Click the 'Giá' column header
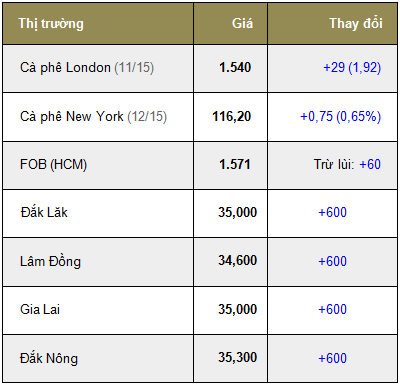Viewport: 400px width, 386px height. [242, 23]
